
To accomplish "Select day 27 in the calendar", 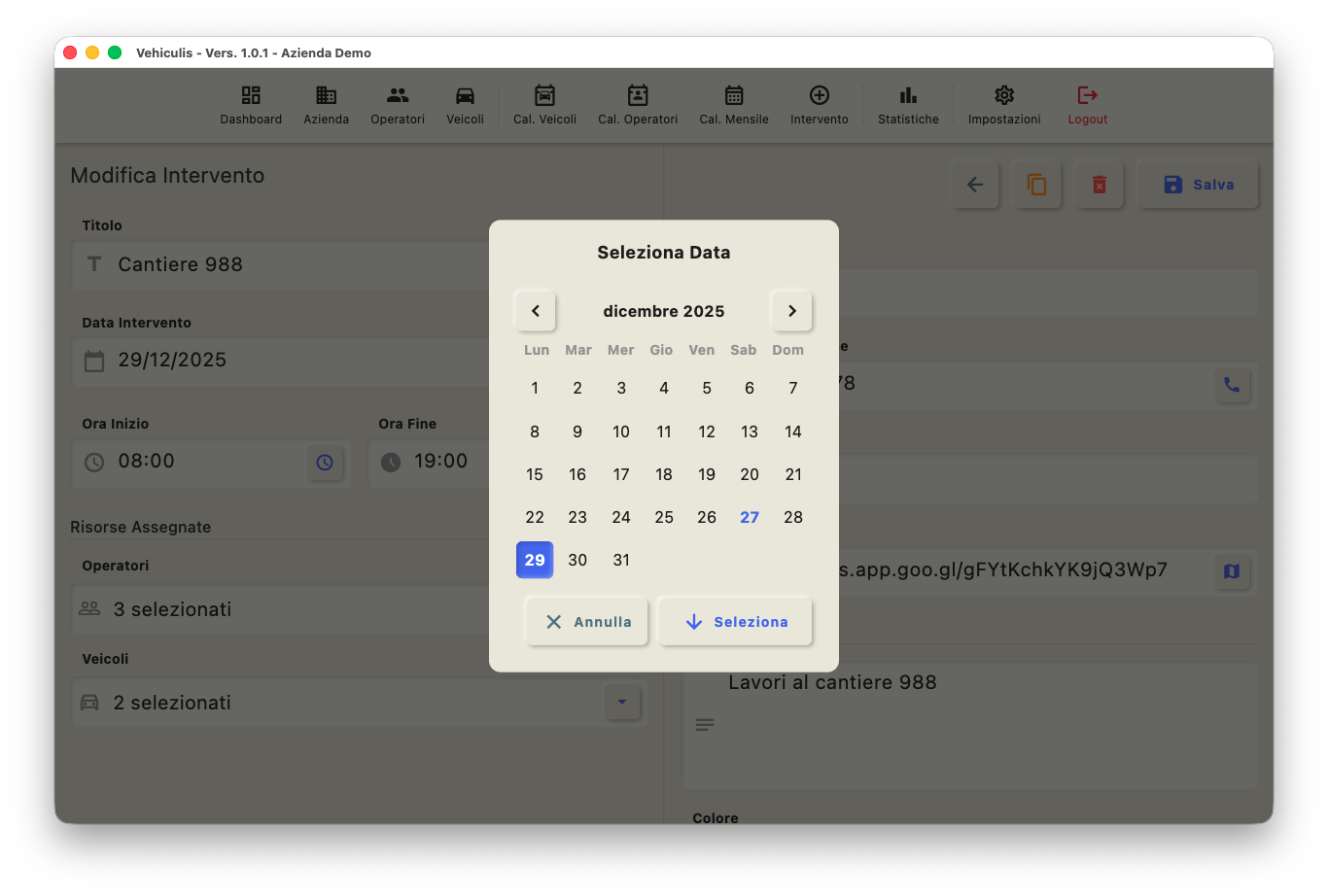I will pyautogui.click(x=750, y=517).
